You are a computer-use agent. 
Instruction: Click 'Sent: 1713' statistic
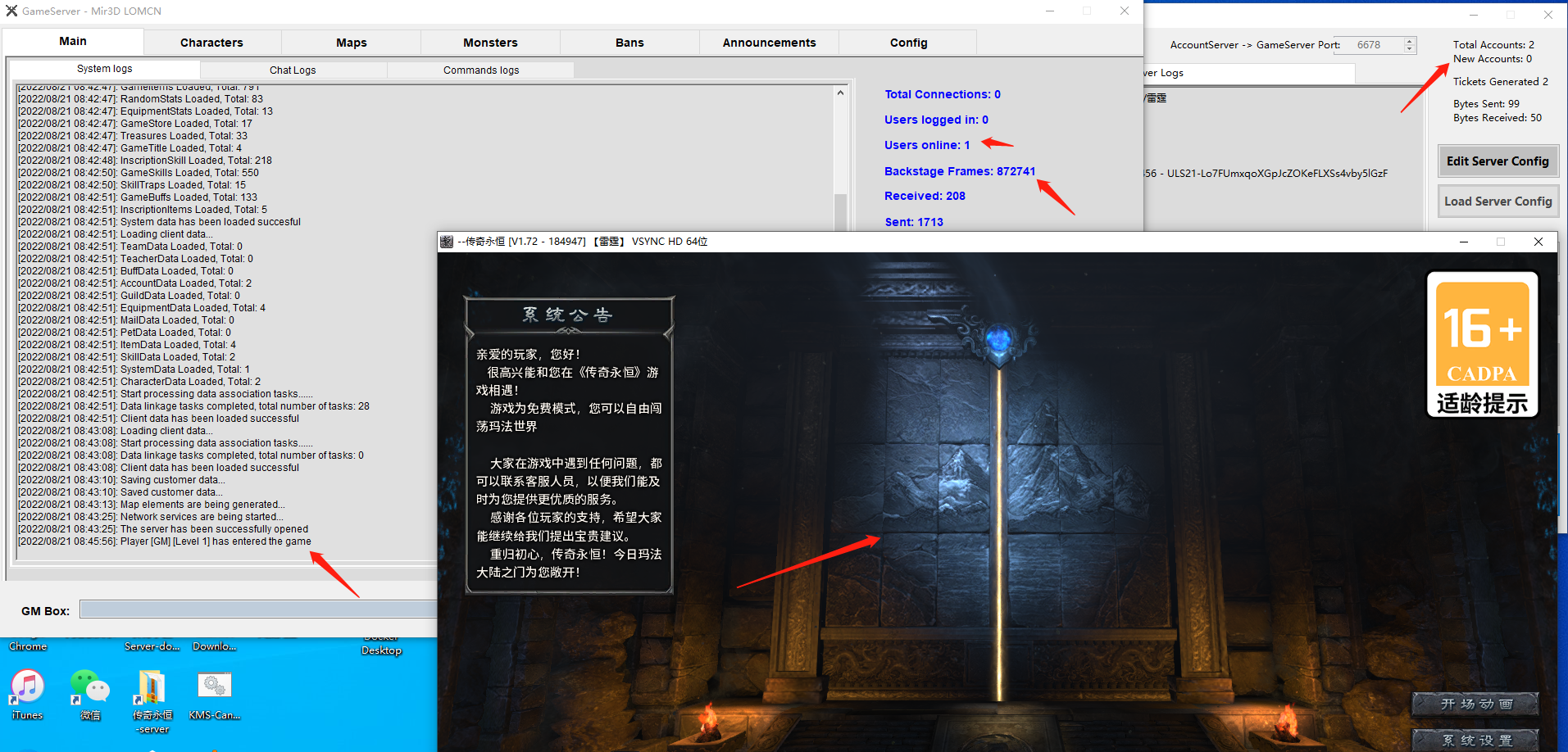[914, 222]
